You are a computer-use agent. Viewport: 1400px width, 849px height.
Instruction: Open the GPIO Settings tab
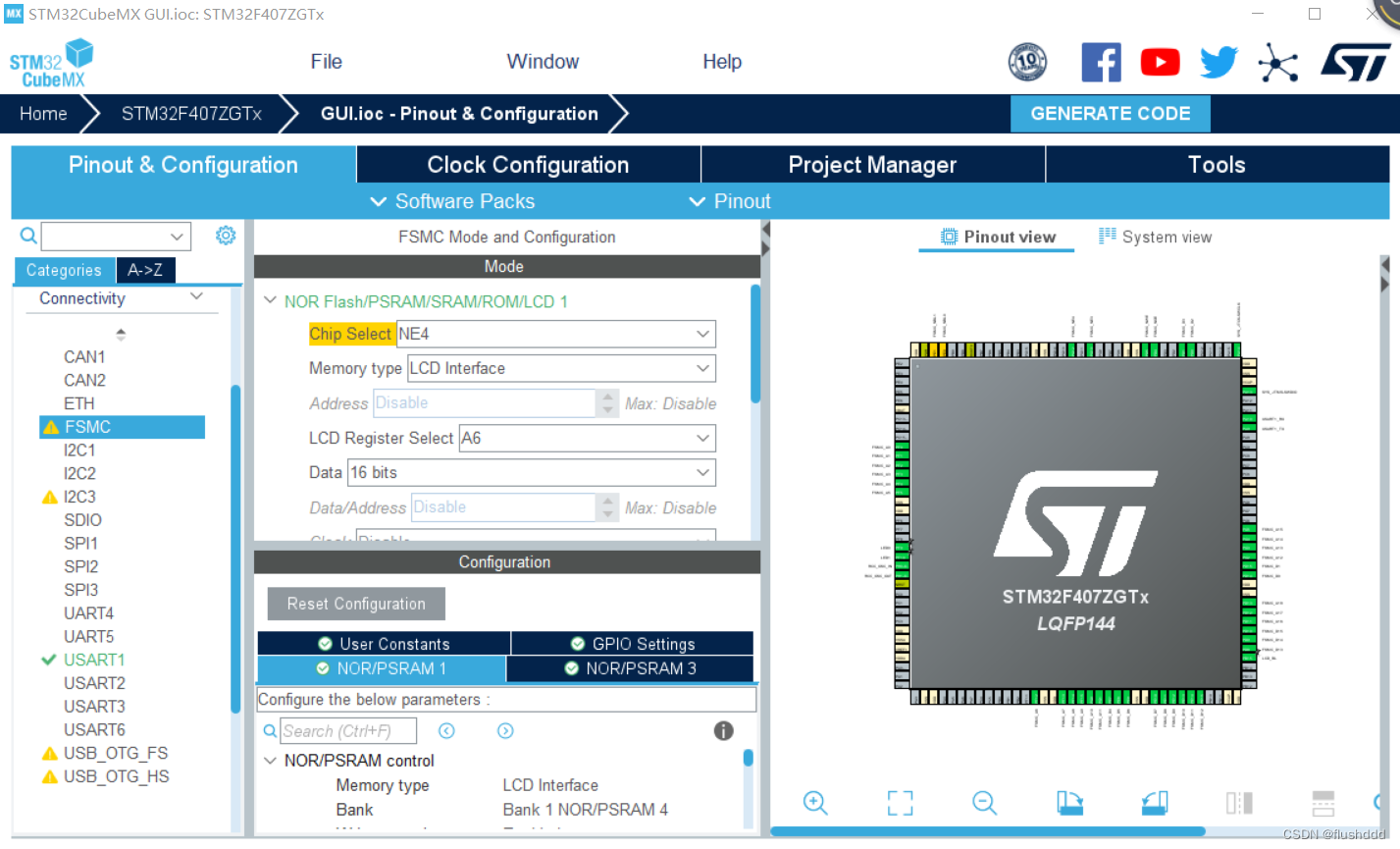[632, 643]
